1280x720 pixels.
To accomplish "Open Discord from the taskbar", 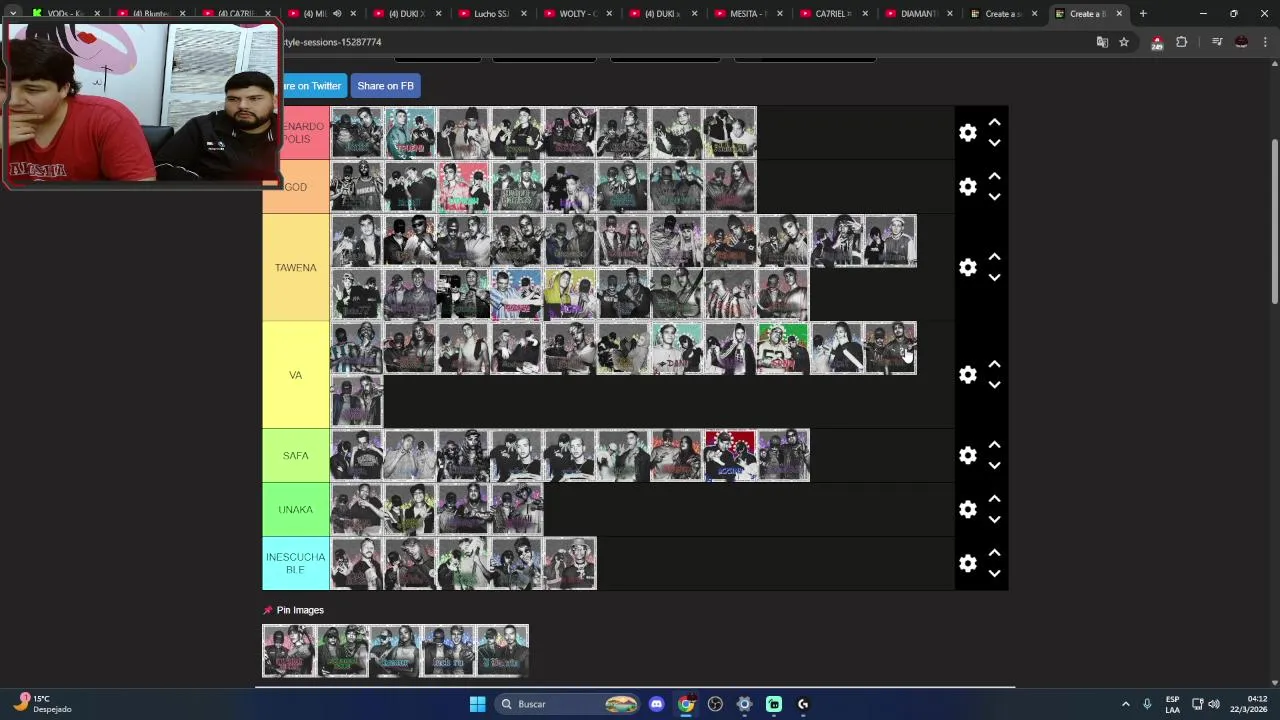I will coord(656,704).
